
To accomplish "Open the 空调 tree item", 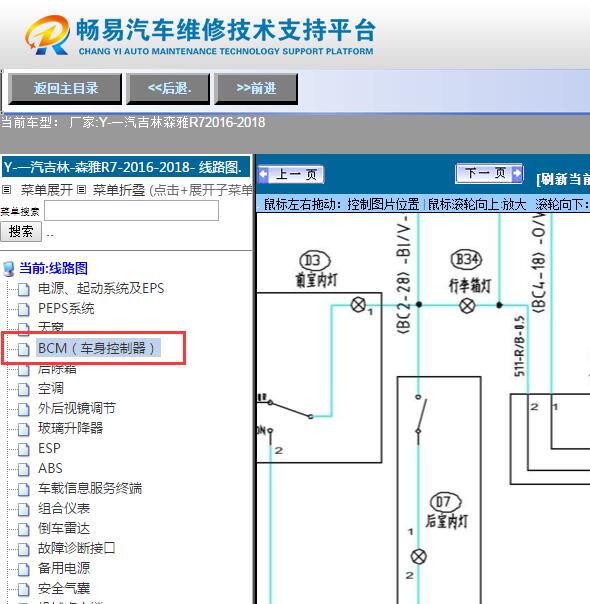I will point(50,388).
